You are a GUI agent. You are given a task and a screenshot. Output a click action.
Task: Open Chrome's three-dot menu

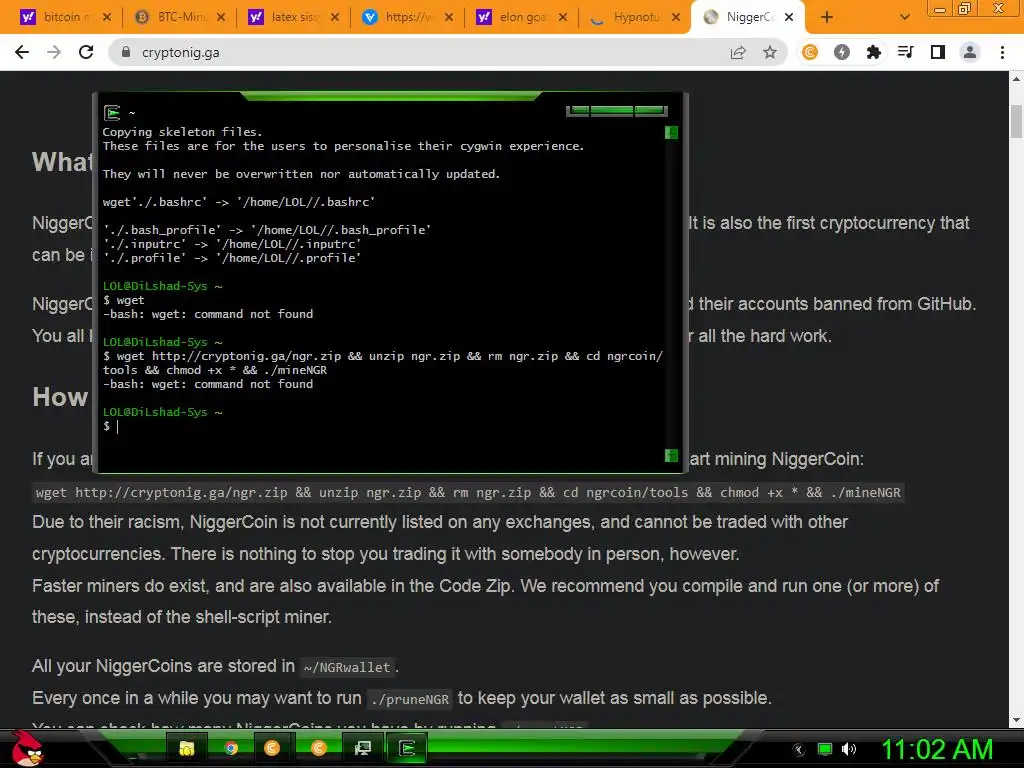(1002, 52)
